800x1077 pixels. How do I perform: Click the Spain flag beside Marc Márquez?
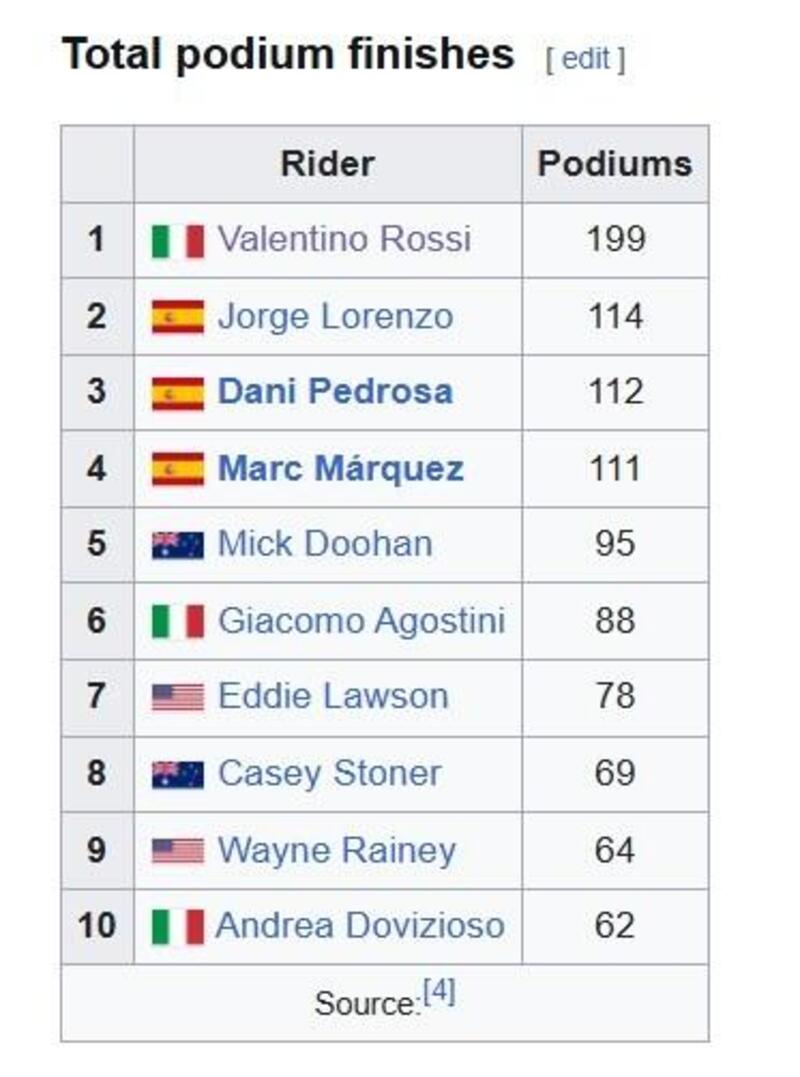click(177, 469)
